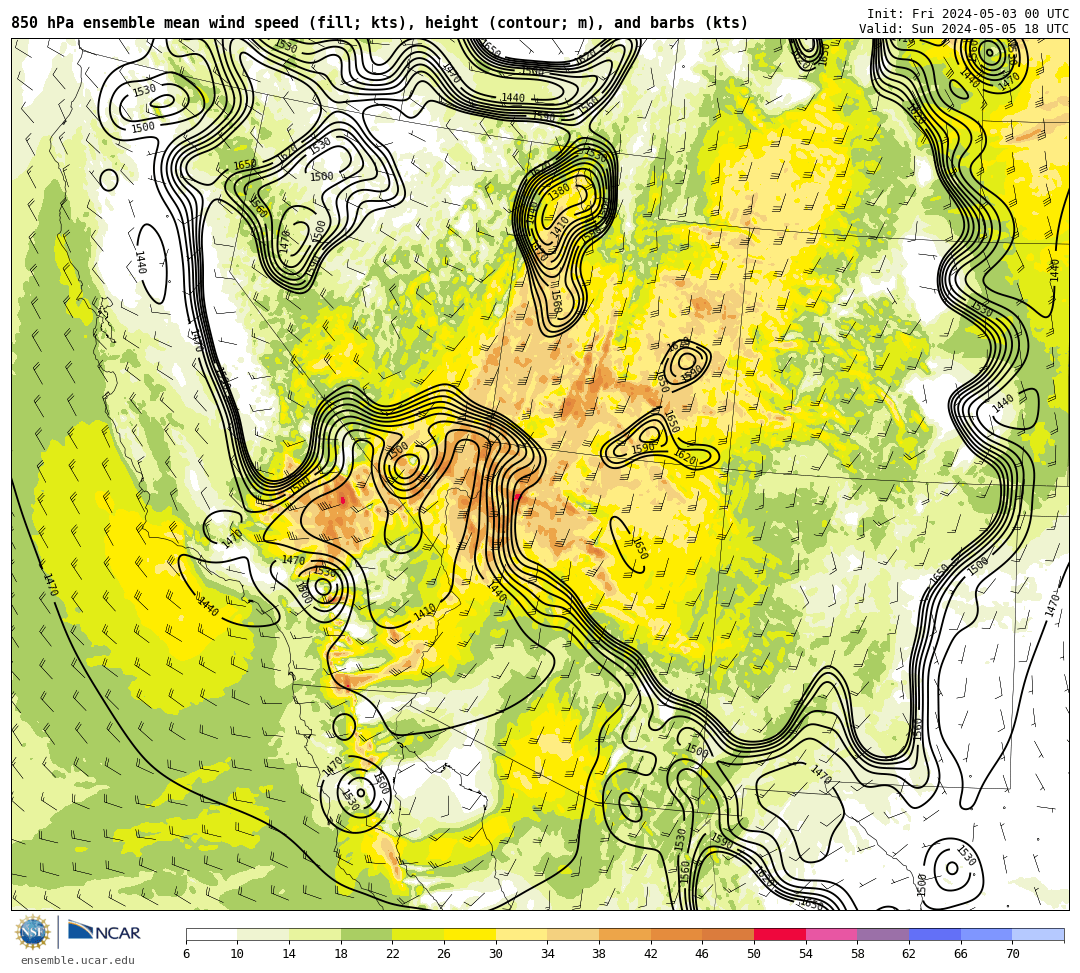Pick the pale blue above-70 kts swatch
Viewport: 1080px width, 973px height.
1038,934
